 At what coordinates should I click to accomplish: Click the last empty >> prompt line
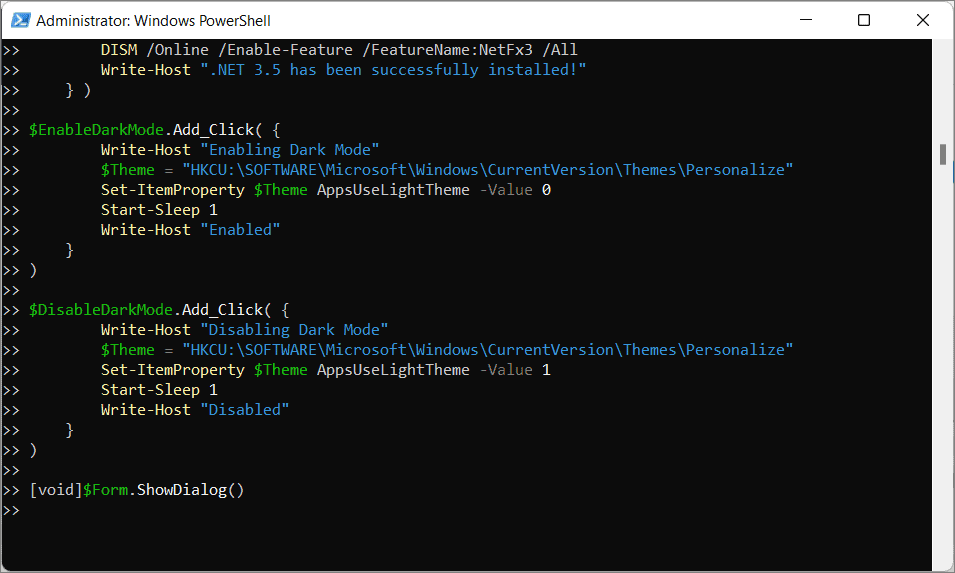tap(12, 510)
